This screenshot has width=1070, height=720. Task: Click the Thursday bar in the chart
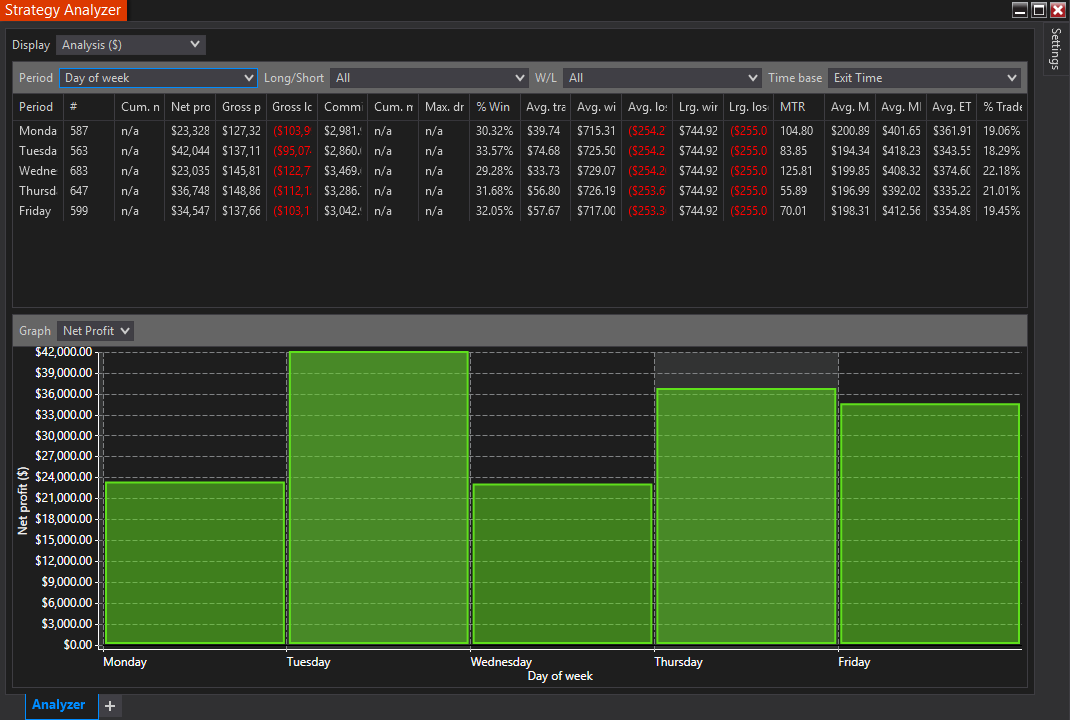(x=746, y=516)
